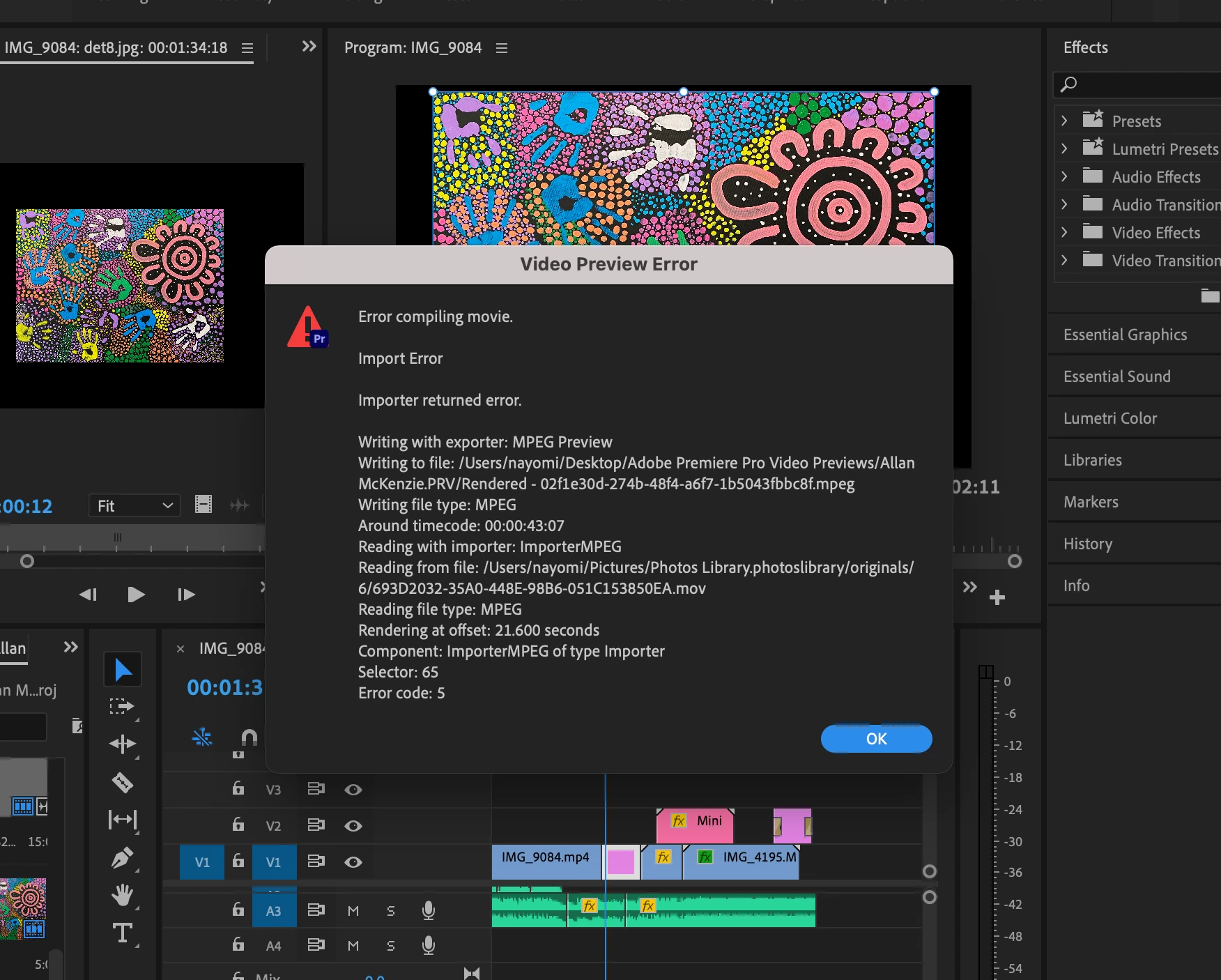Click source monitor zoom scroll bar handle
The width and height of the screenshot is (1221, 980).
point(27,561)
